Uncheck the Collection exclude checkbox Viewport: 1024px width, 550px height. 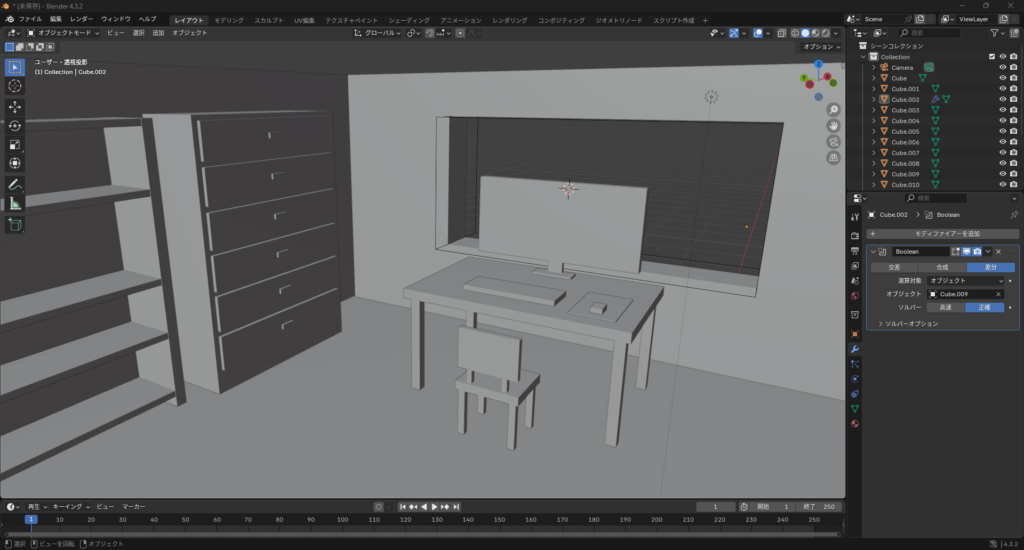click(x=992, y=56)
